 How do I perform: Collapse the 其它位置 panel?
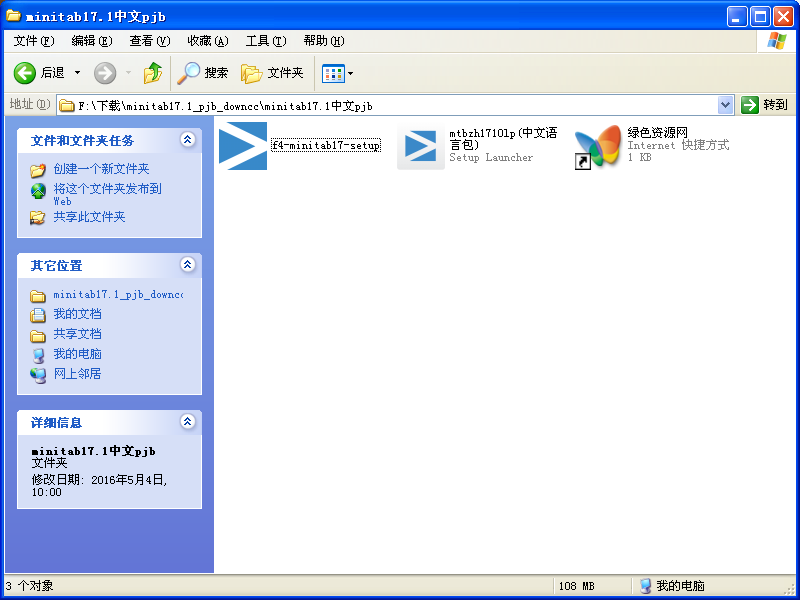tap(188, 264)
